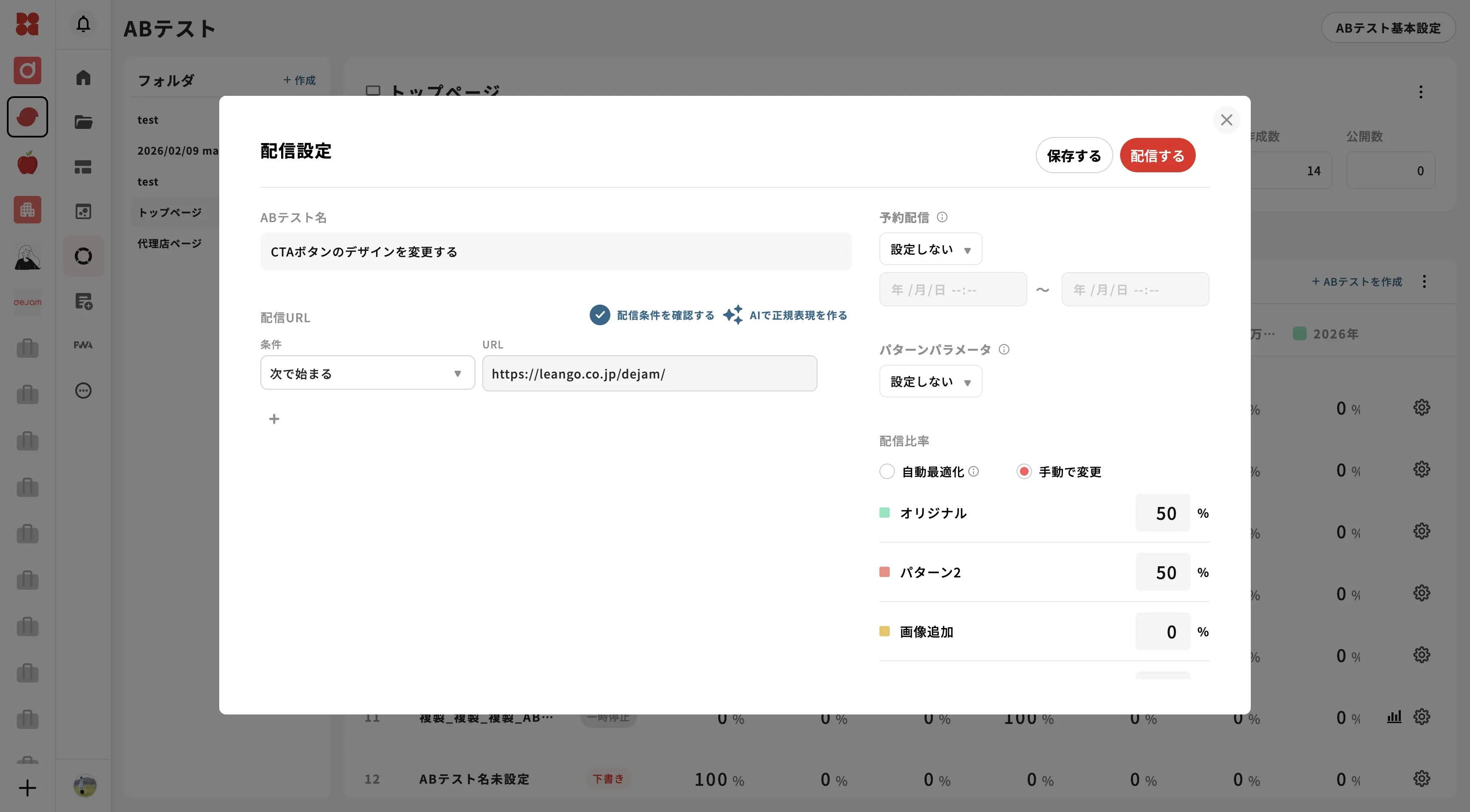Click the info icon beside 自動最適化

[974, 472]
